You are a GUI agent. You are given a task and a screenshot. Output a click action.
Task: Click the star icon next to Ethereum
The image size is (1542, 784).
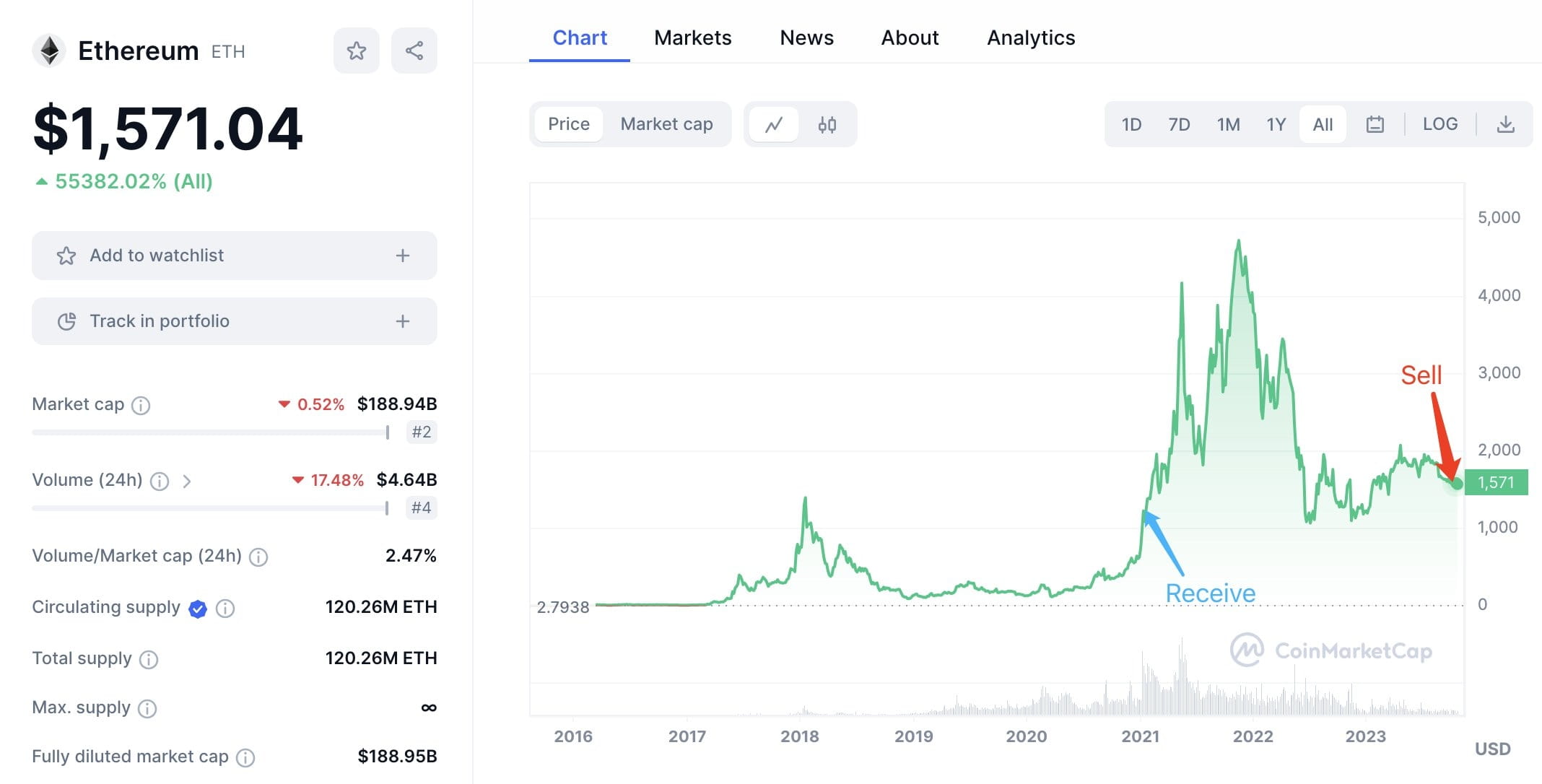356,50
